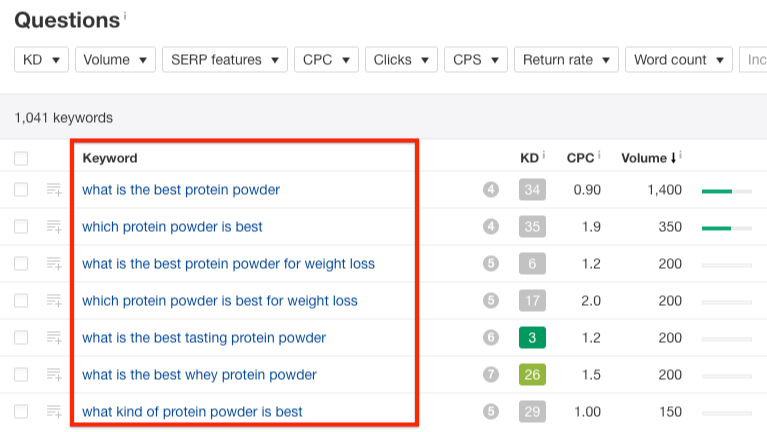The image size is (767, 432).
Task: Open 'what is the best protein powder for weight loss' link
Action: pyautogui.click(x=228, y=264)
